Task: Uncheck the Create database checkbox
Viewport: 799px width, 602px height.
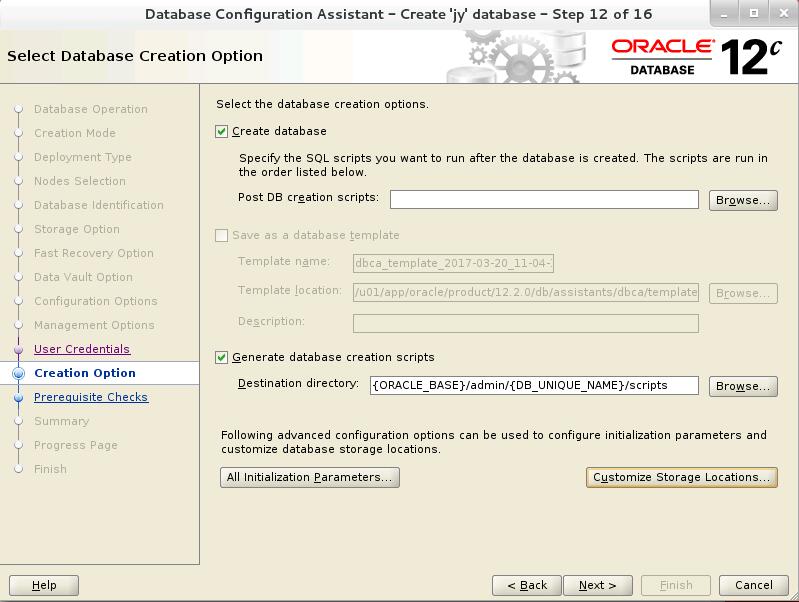Action: point(221,132)
